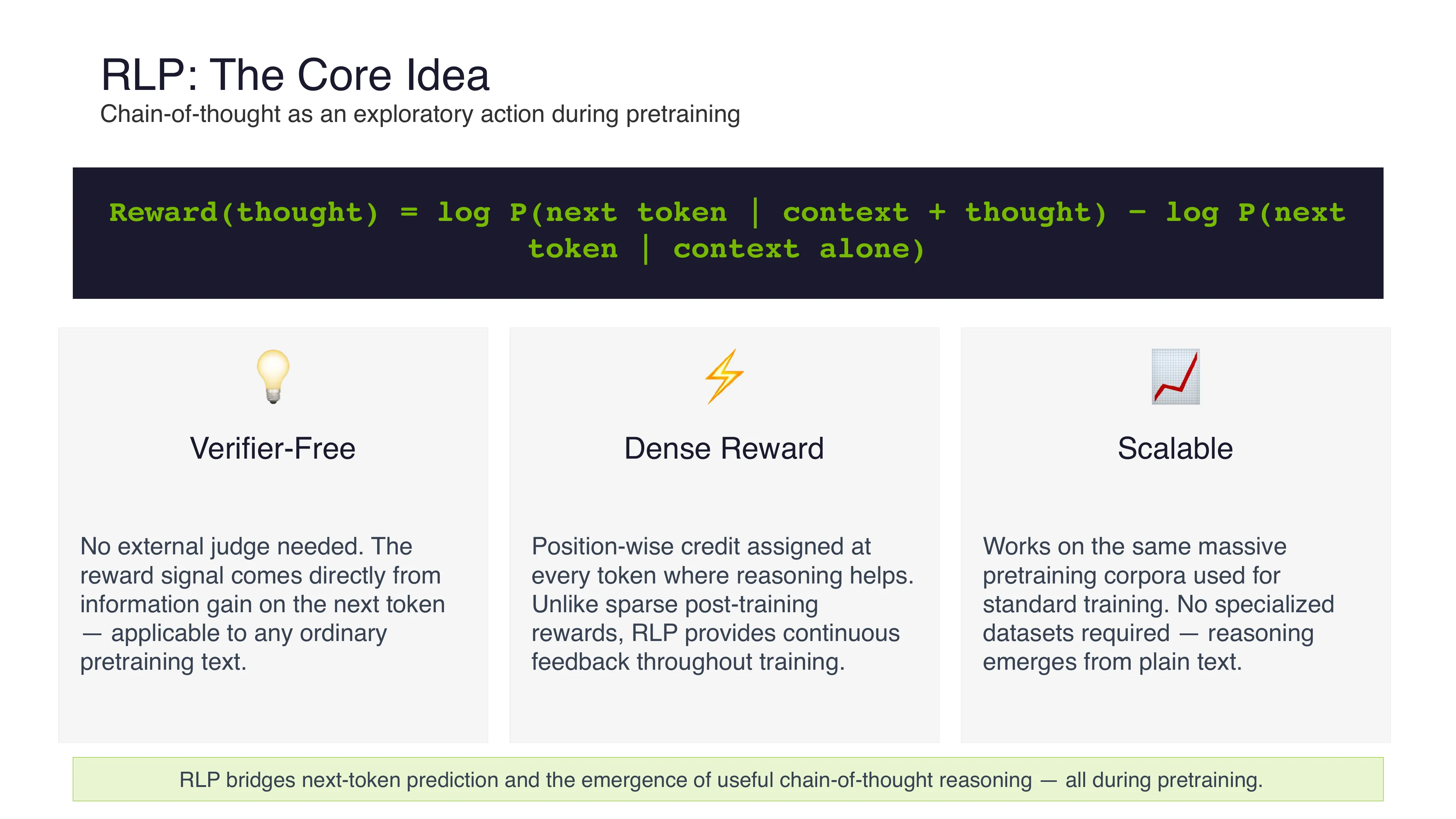Select the title "RLP: The Core Idea"
The width and height of the screenshot is (1456, 819).
(x=294, y=75)
